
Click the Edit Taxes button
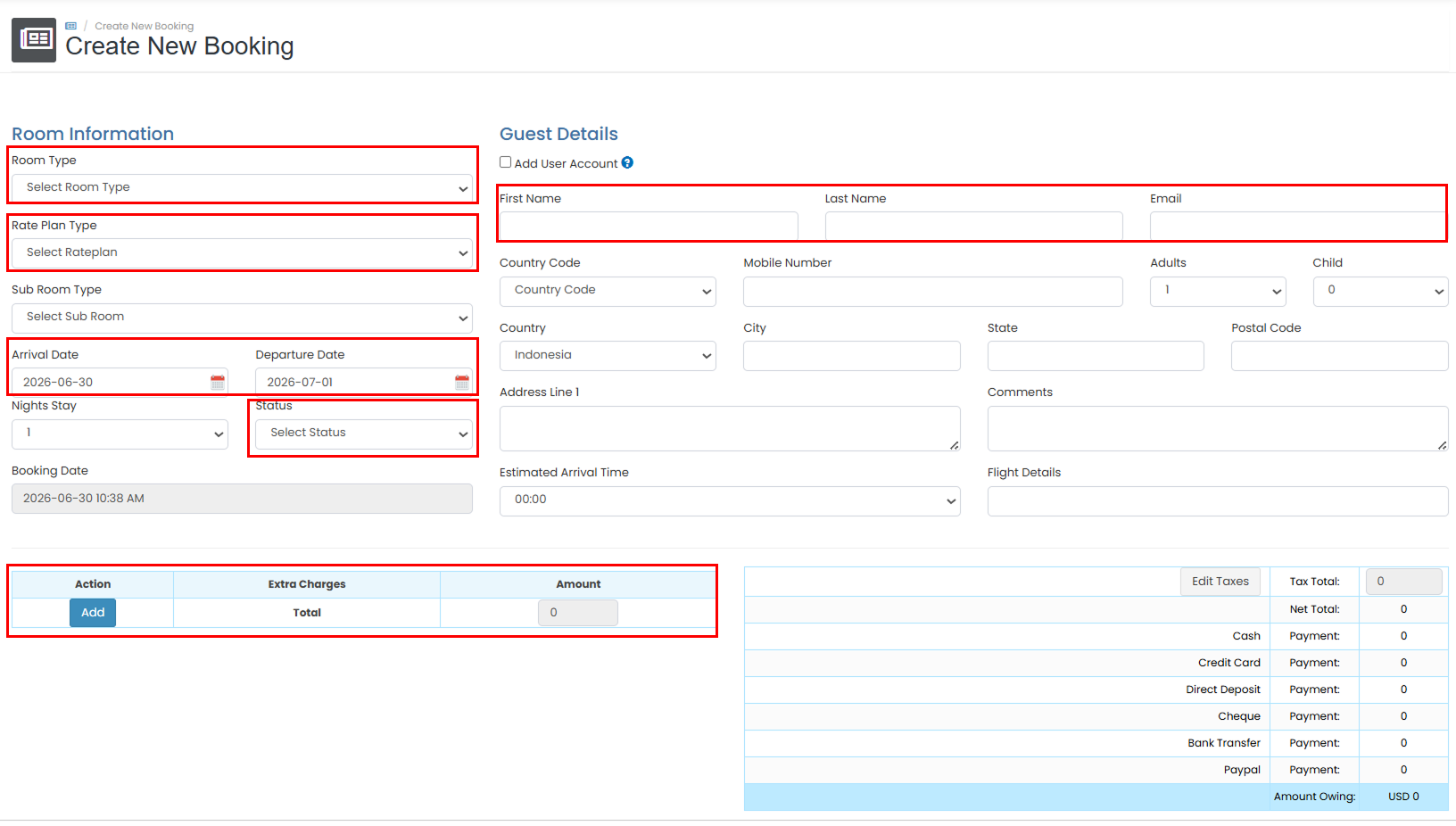pyautogui.click(x=1220, y=582)
